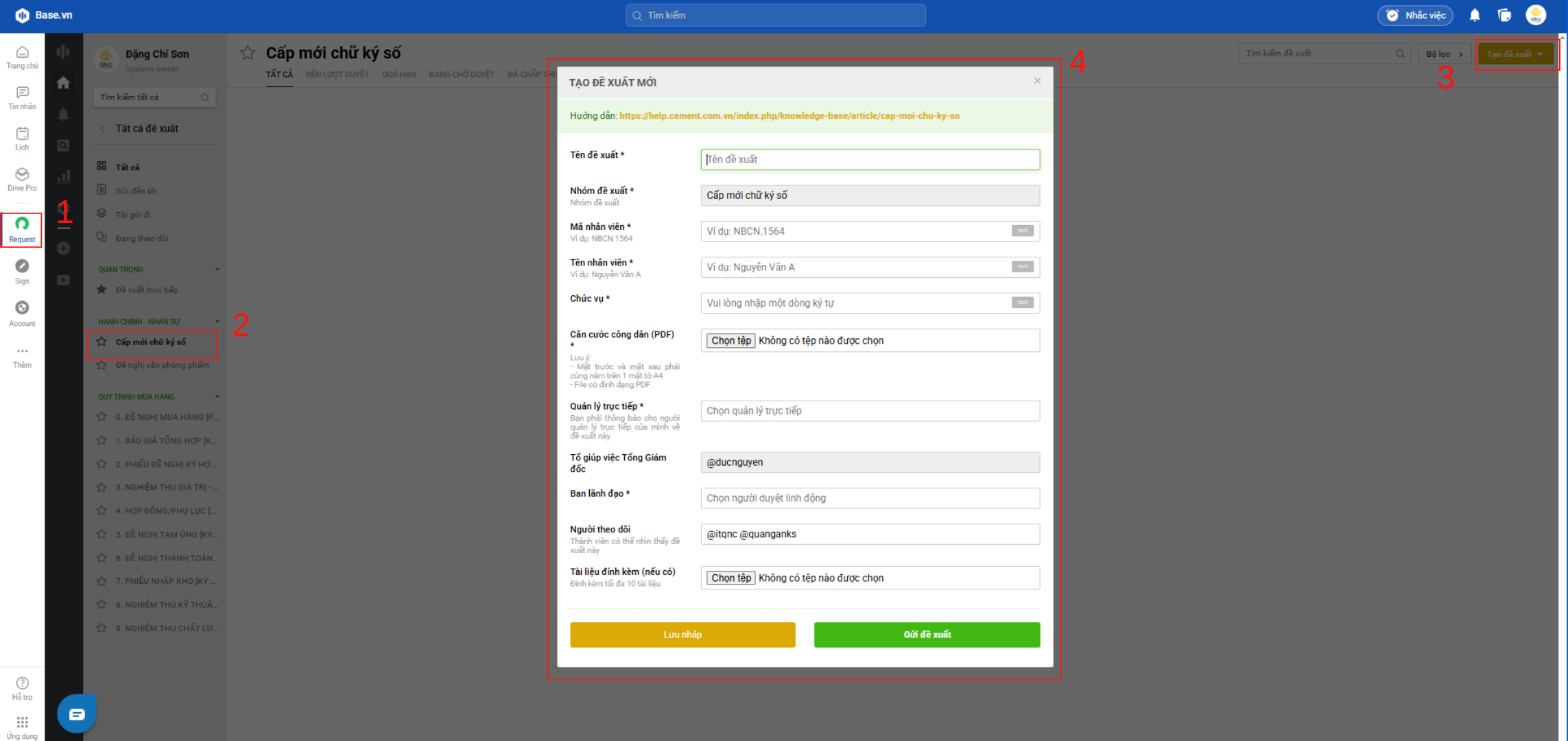Toggle star on Đề nghị văn phòng phẩm
This screenshot has width=1568, height=741.
coord(102,365)
